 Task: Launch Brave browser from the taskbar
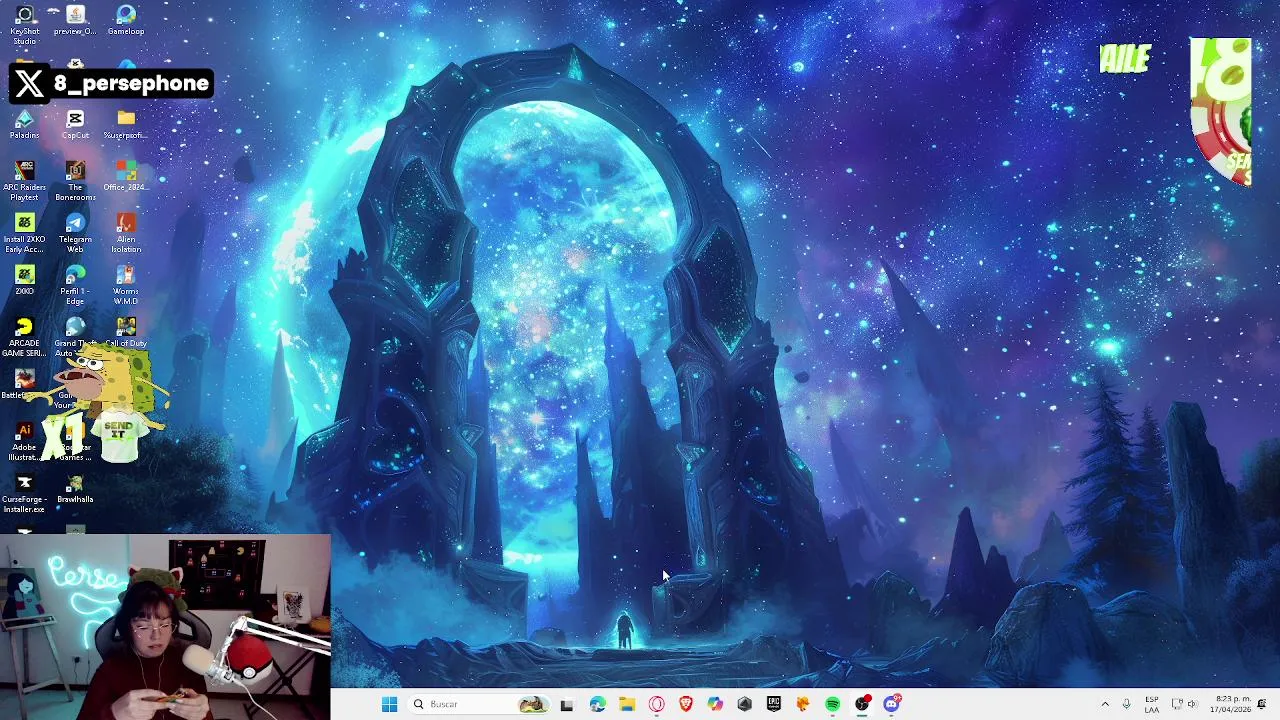coord(685,704)
